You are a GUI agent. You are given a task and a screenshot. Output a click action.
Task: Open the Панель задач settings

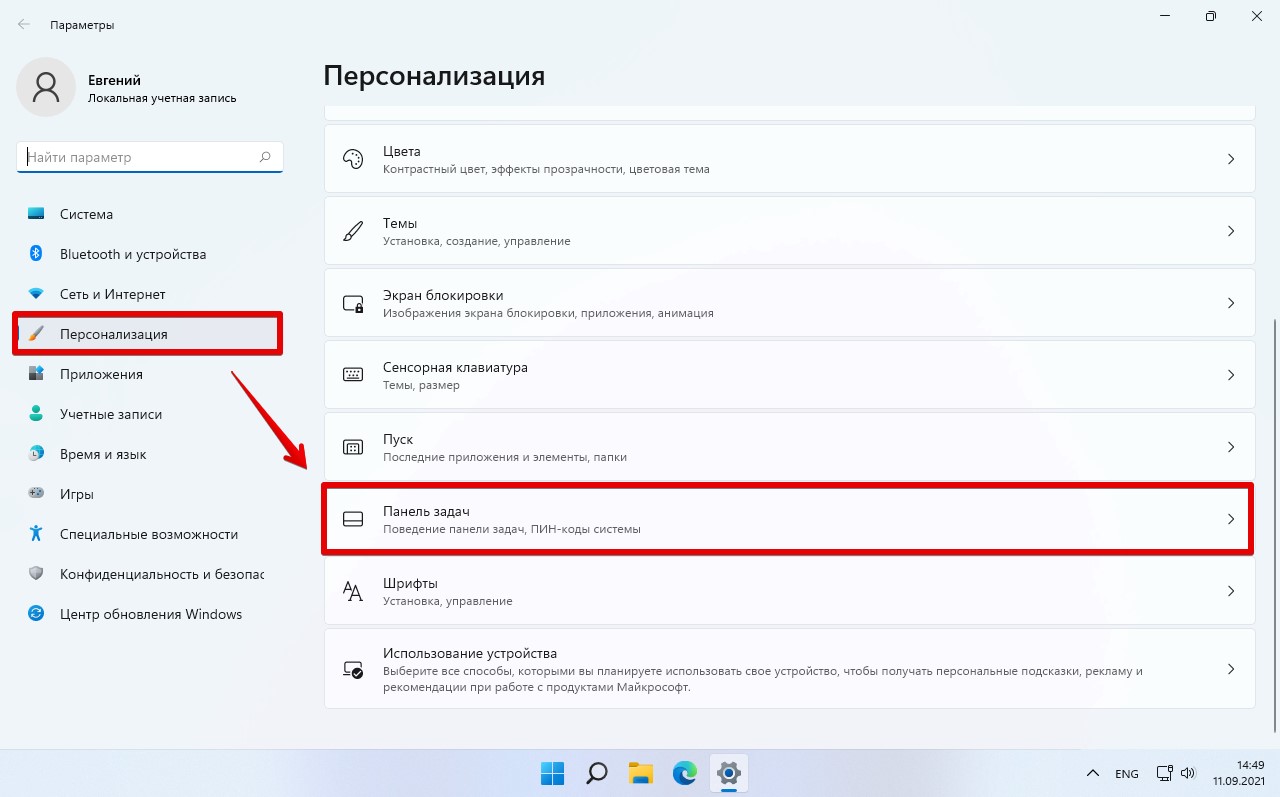(x=789, y=519)
